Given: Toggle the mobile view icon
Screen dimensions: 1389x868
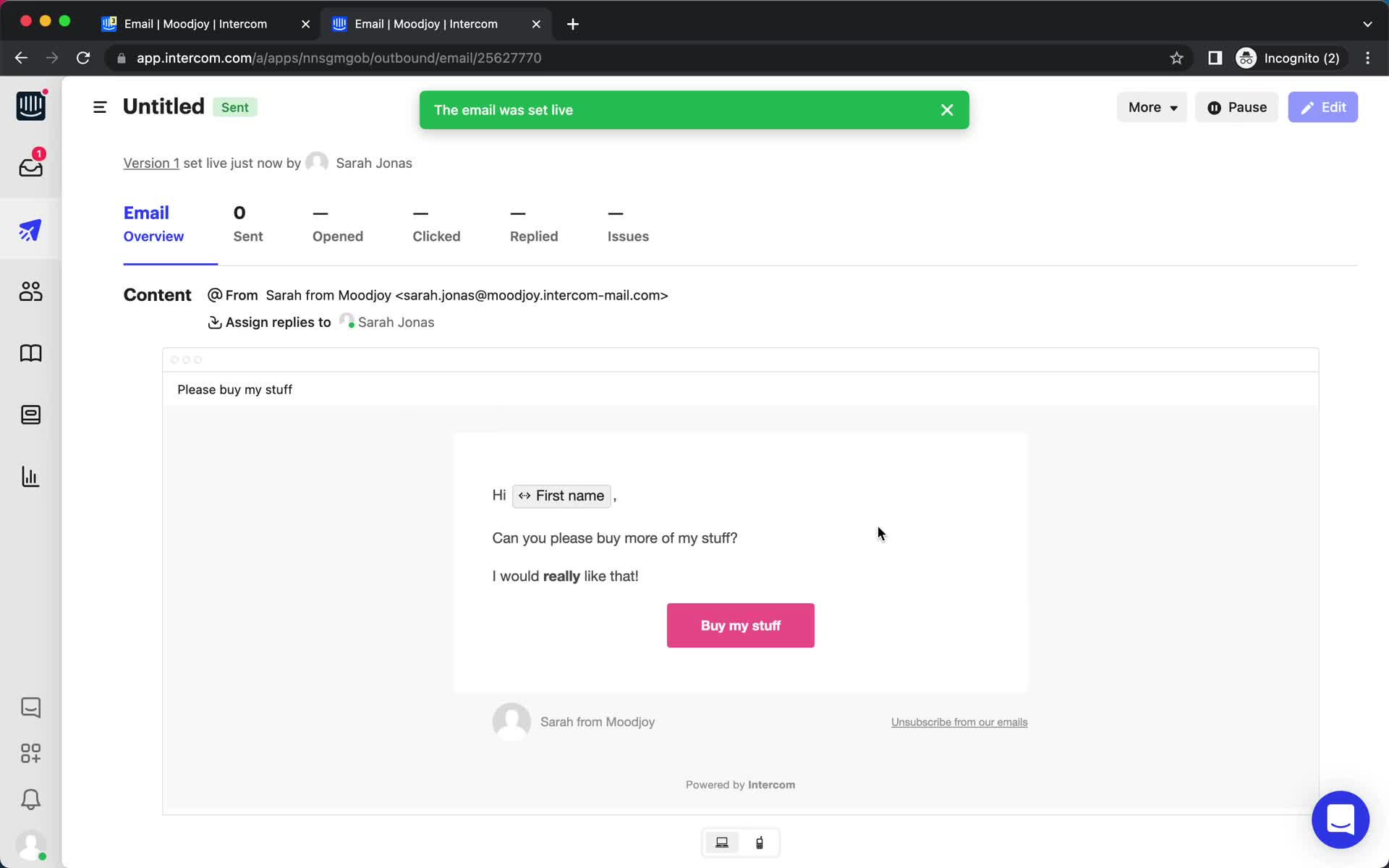Looking at the screenshot, I should pyautogui.click(x=760, y=841).
